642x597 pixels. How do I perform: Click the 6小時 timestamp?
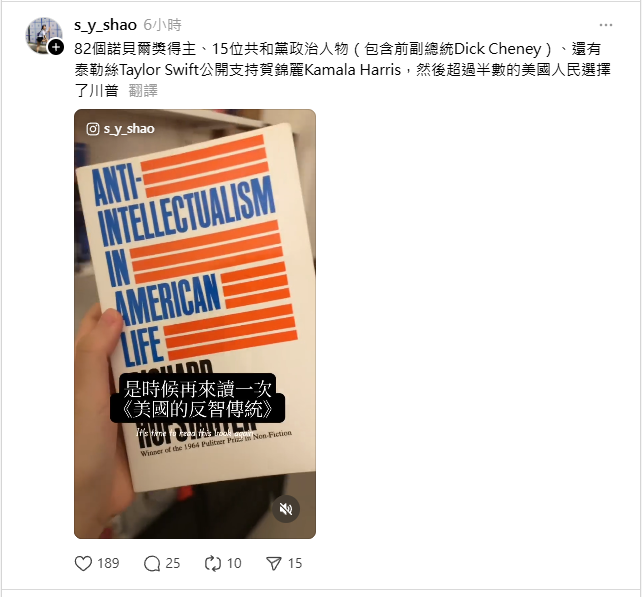(x=162, y=25)
